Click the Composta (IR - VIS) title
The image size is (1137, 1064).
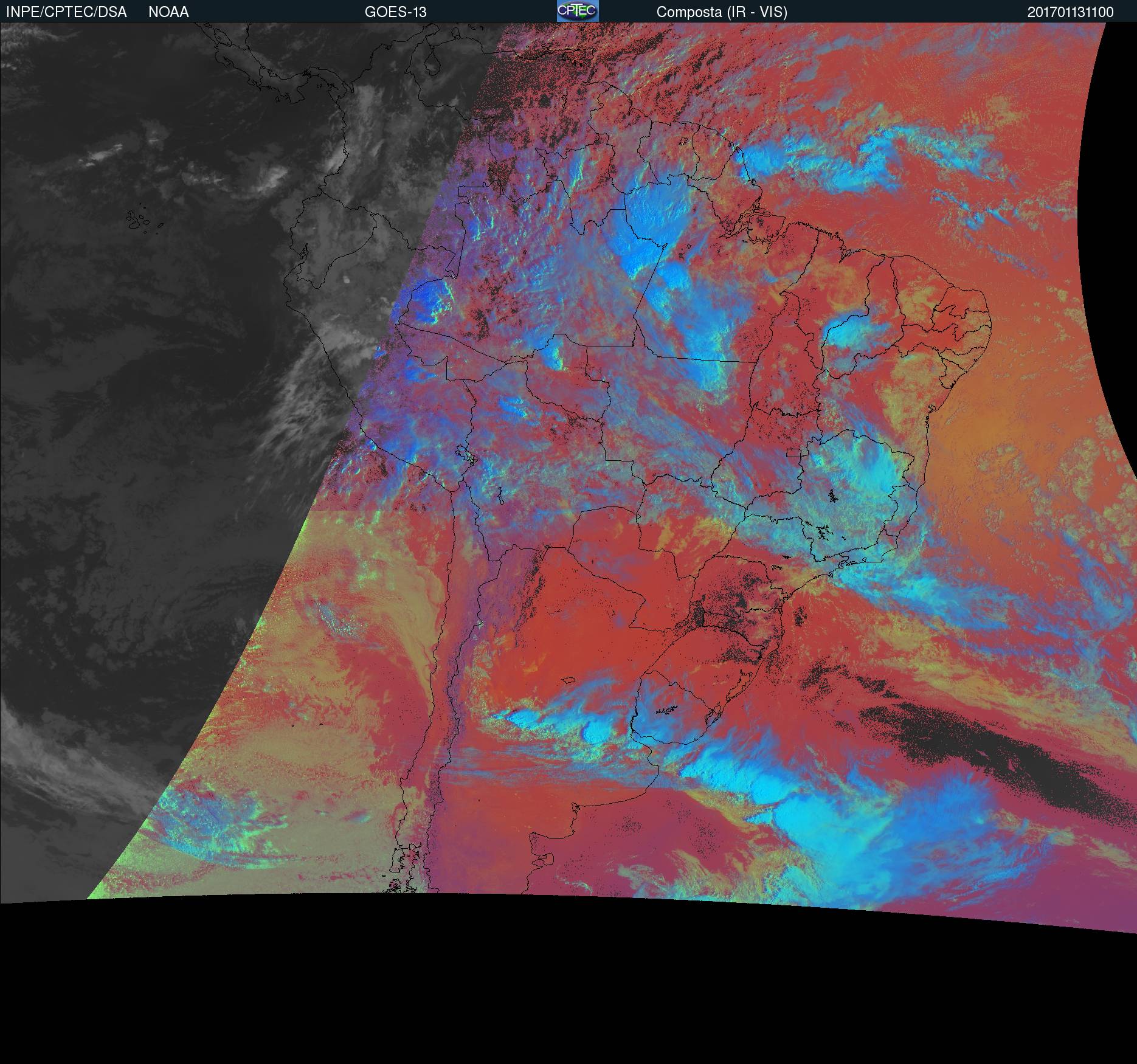(722, 12)
